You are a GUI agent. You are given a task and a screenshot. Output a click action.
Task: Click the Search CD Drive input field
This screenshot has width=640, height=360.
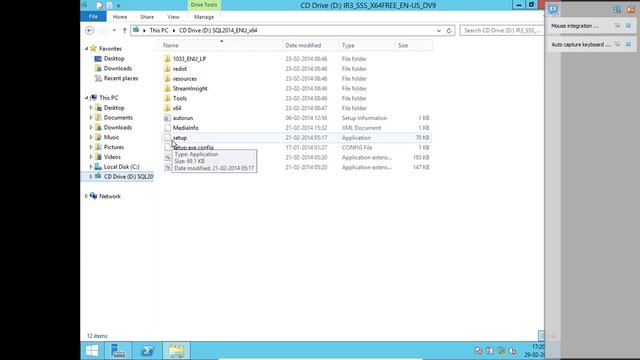click(502, 31)
